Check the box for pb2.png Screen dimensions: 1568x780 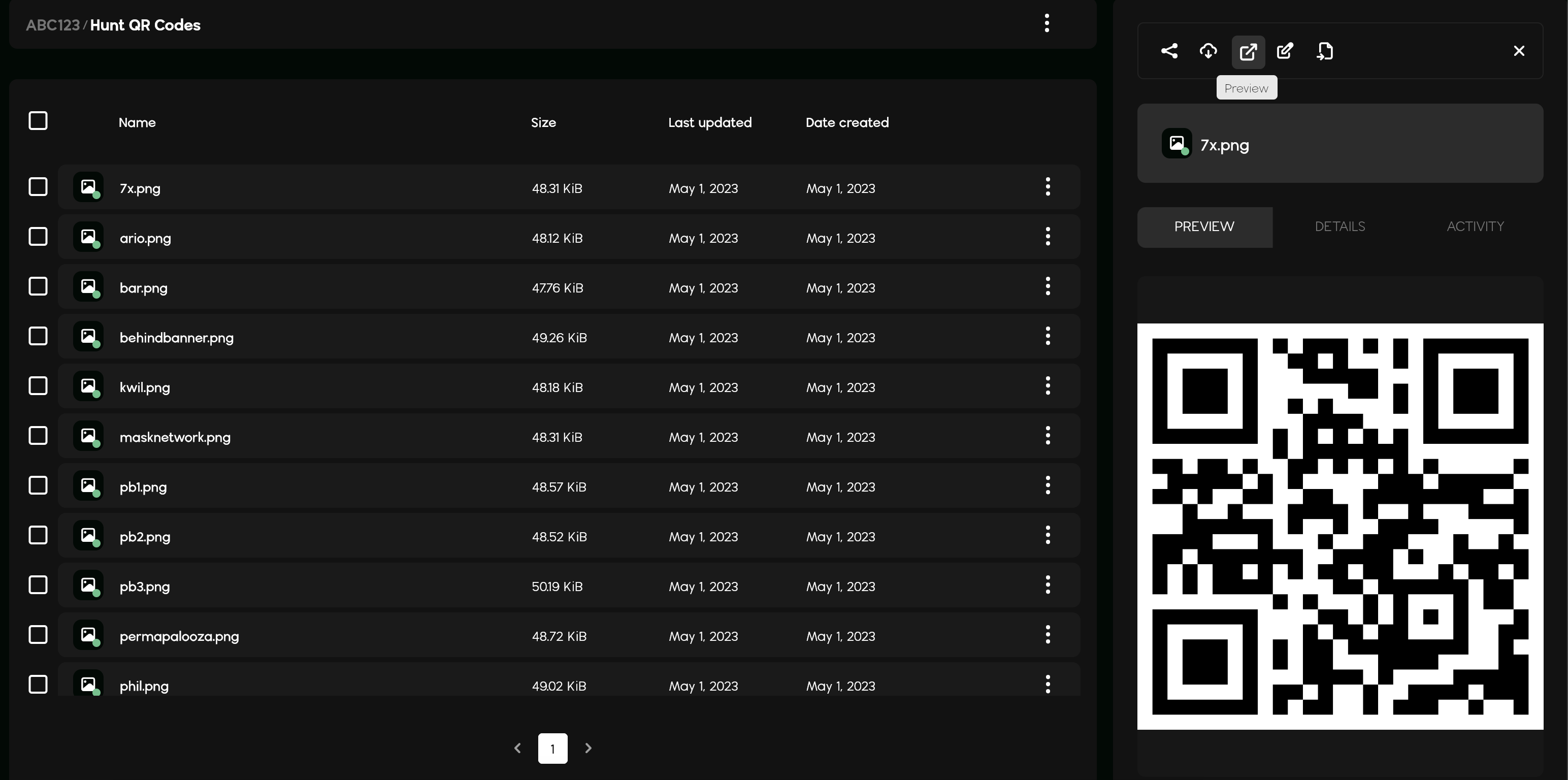tap(38, 535)
